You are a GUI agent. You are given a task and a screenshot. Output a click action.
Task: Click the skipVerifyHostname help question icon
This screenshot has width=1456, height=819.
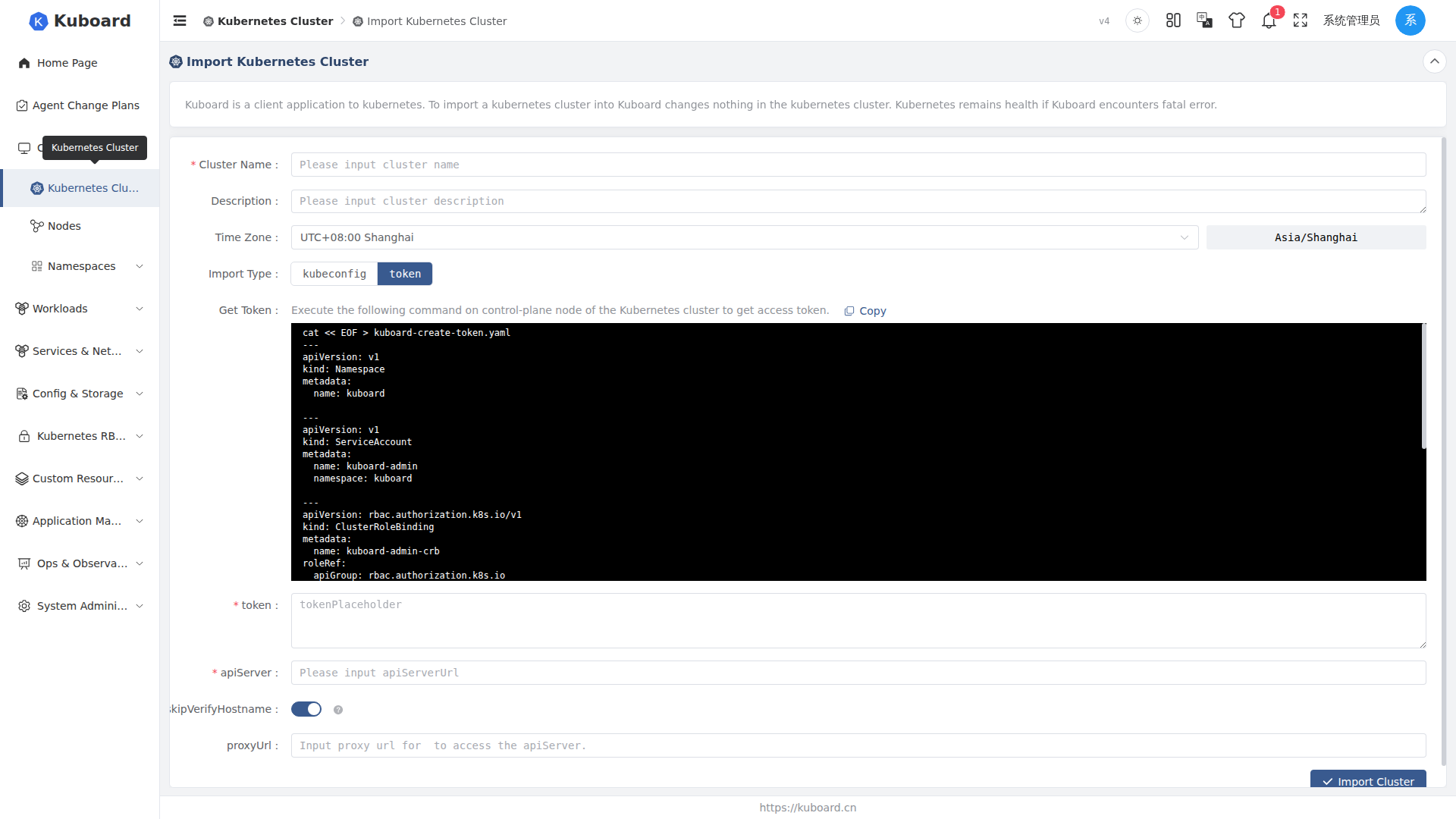[x=338, y=710]
